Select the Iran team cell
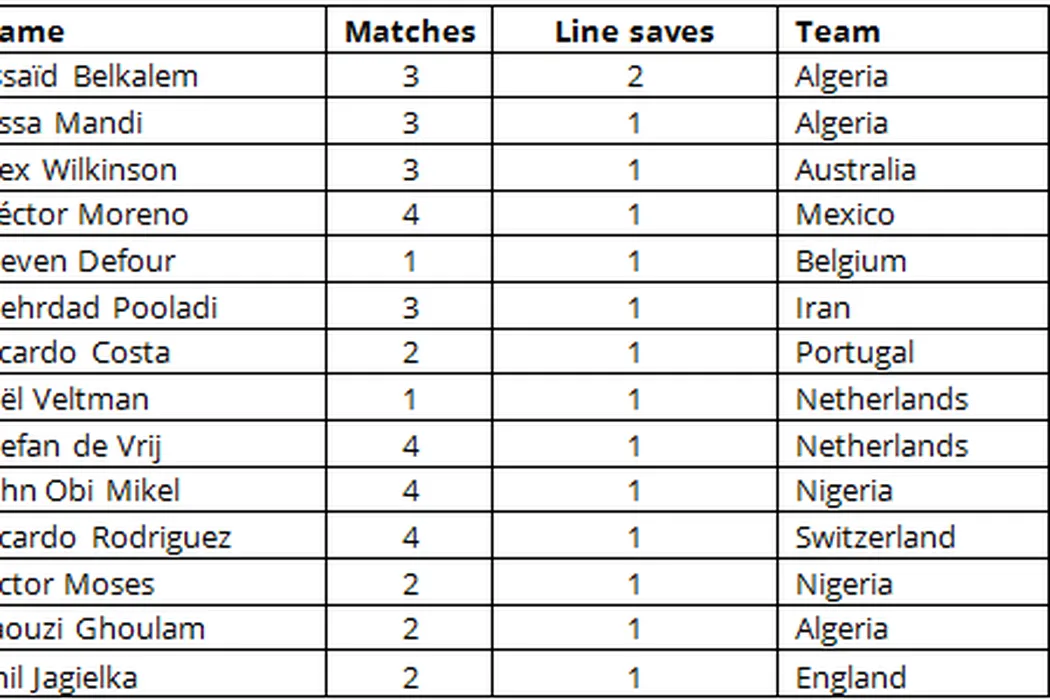The height and width of the screenshot is (700, 1050). click(x=823, y=307)
